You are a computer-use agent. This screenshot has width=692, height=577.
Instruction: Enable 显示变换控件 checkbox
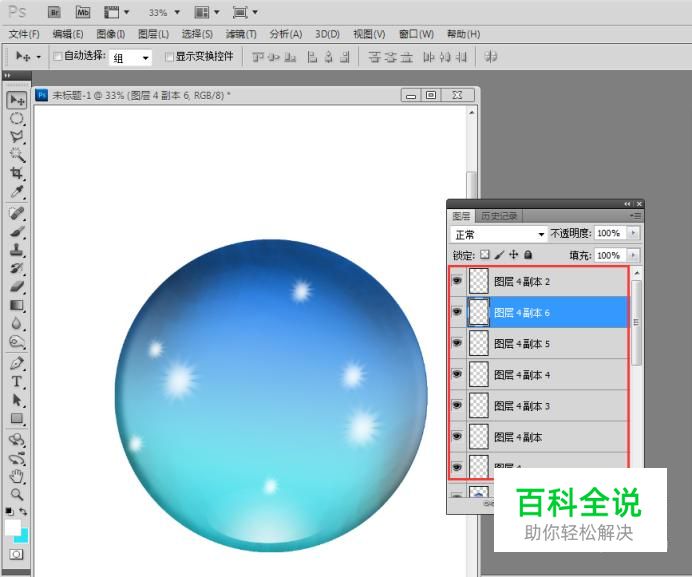pyautogui.click(x=169, y=57)
